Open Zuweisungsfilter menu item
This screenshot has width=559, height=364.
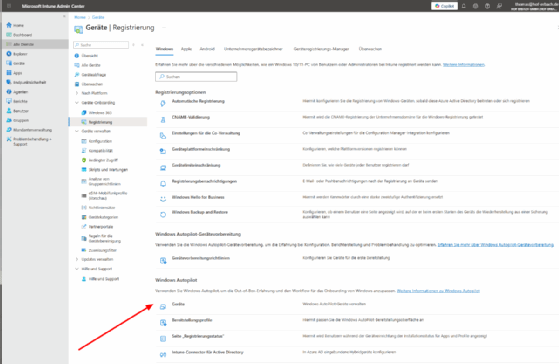pyautogui.click(x=103, y=250)
